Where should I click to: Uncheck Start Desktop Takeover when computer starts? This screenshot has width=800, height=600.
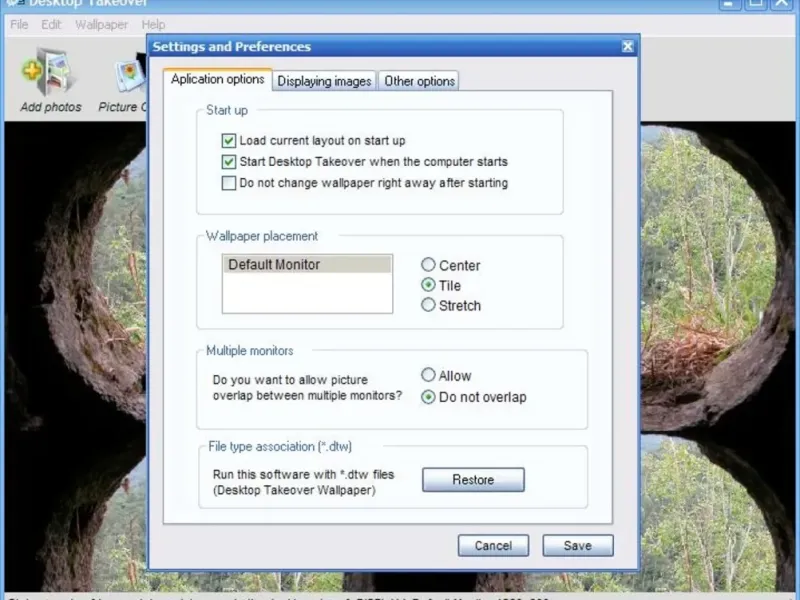[x=229, y=162]
